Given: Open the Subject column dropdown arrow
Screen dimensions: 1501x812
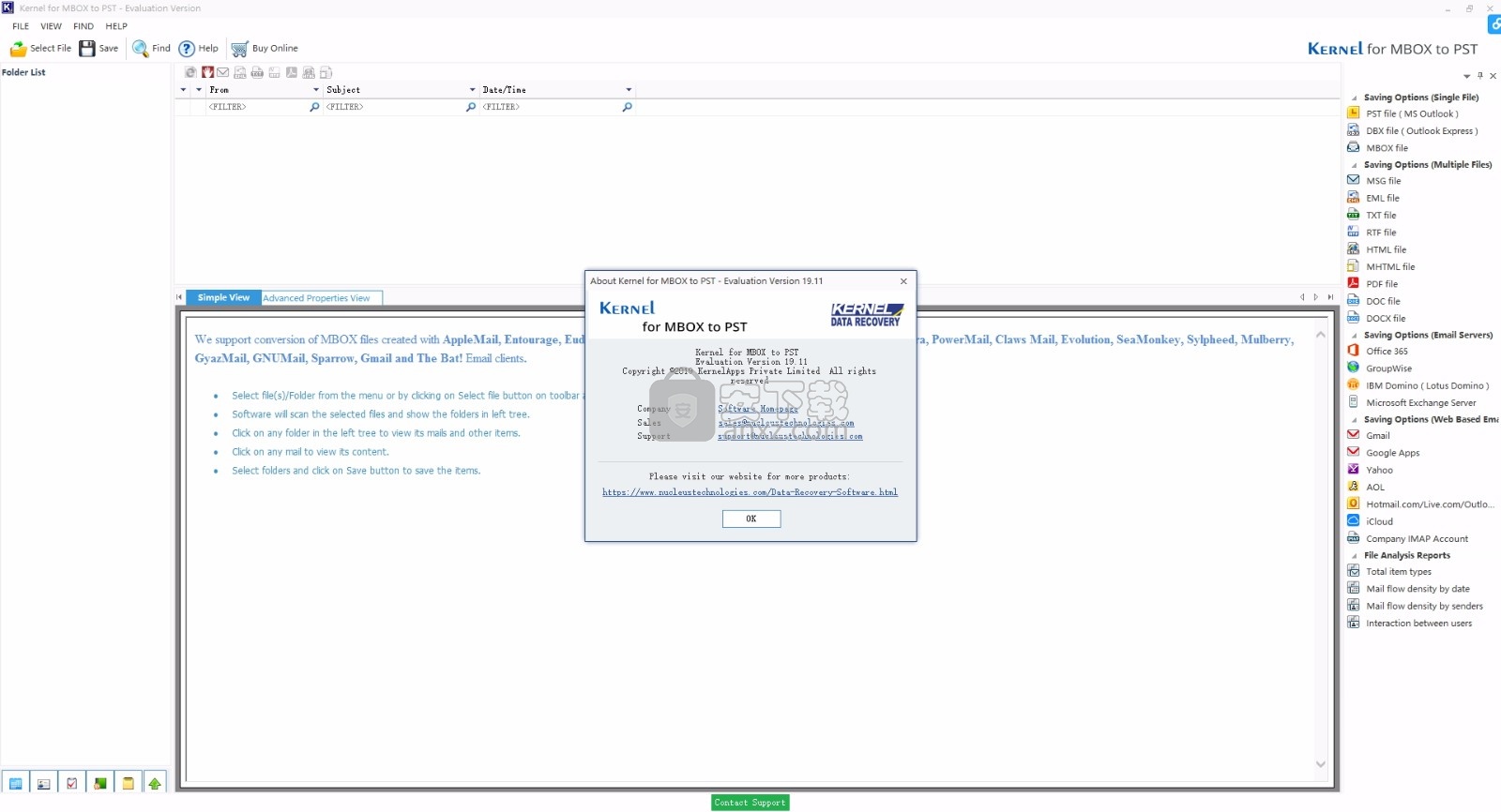Looking at the screenshot, I should coord(472,90).
